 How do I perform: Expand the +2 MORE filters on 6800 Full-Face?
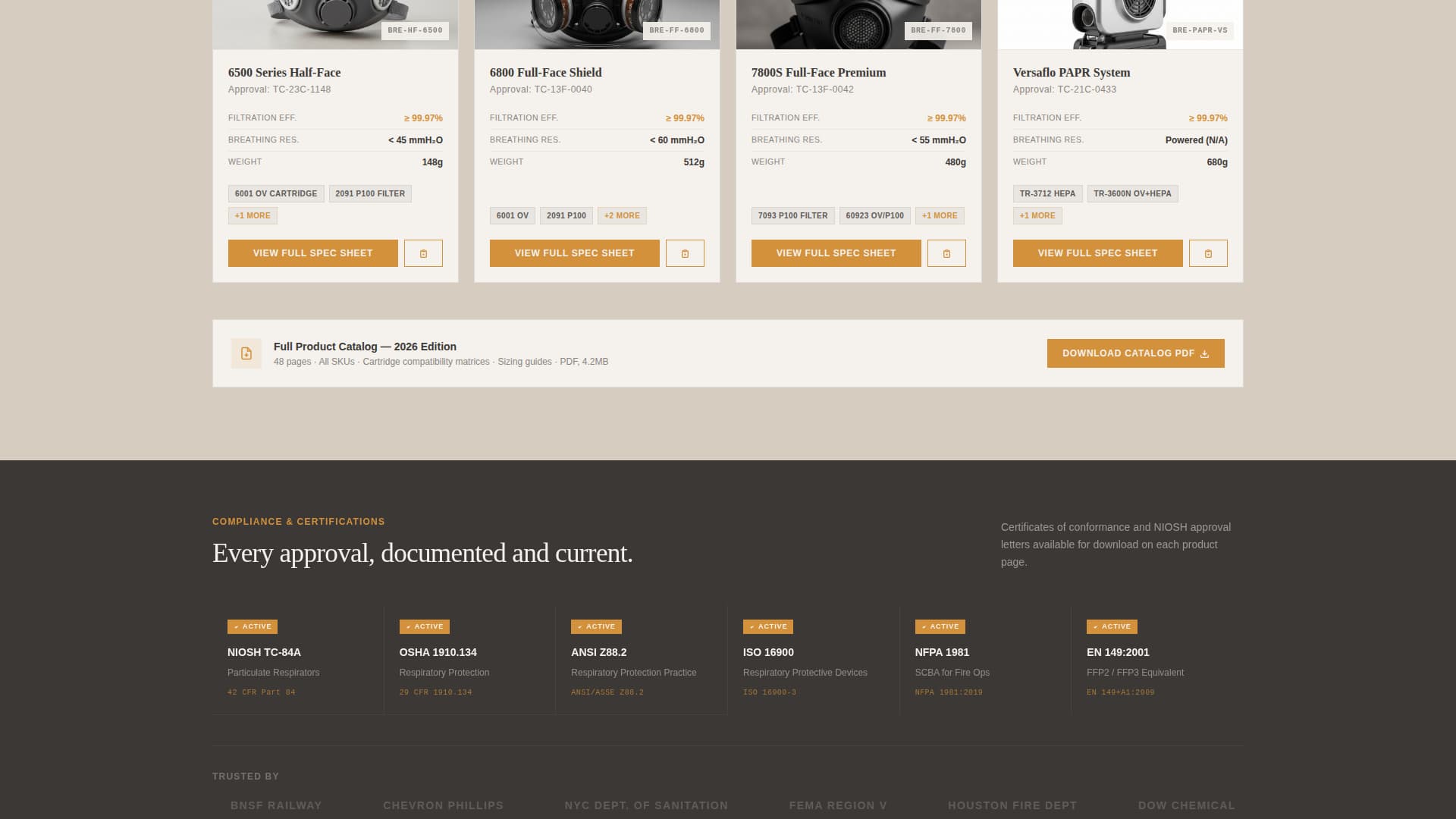point(622,215)
